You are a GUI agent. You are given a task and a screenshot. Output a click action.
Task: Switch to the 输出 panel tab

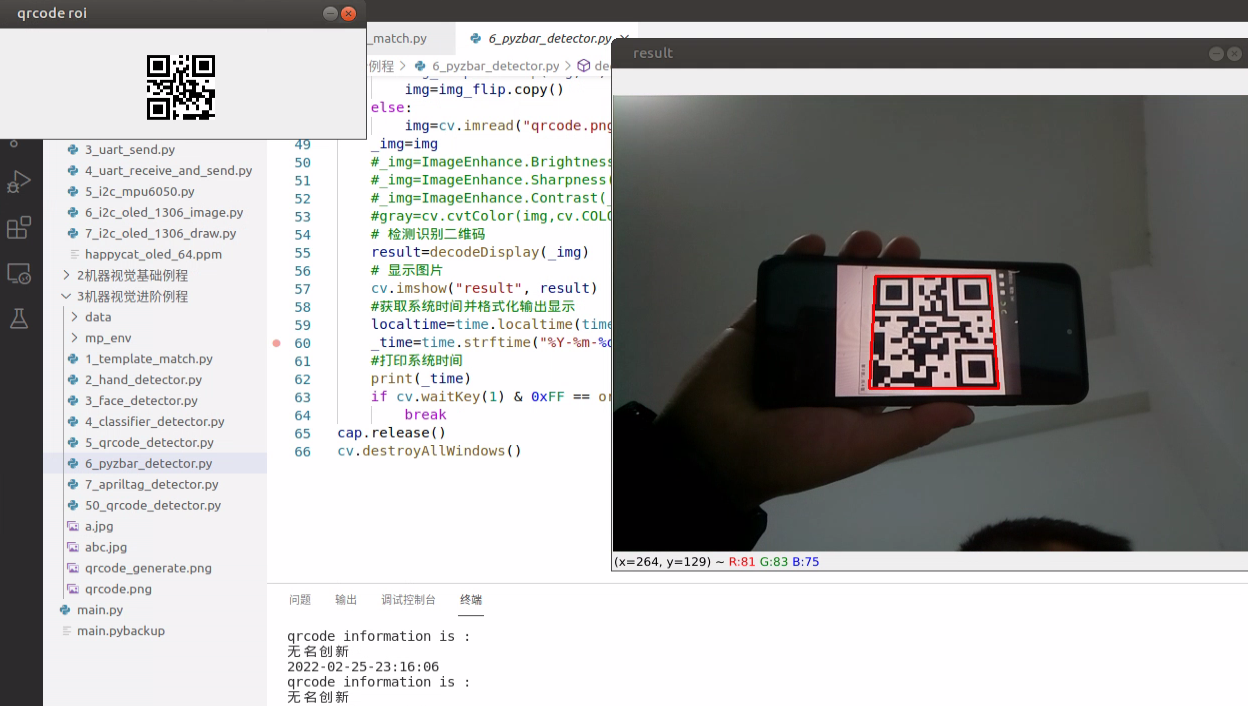coord(346,600)
